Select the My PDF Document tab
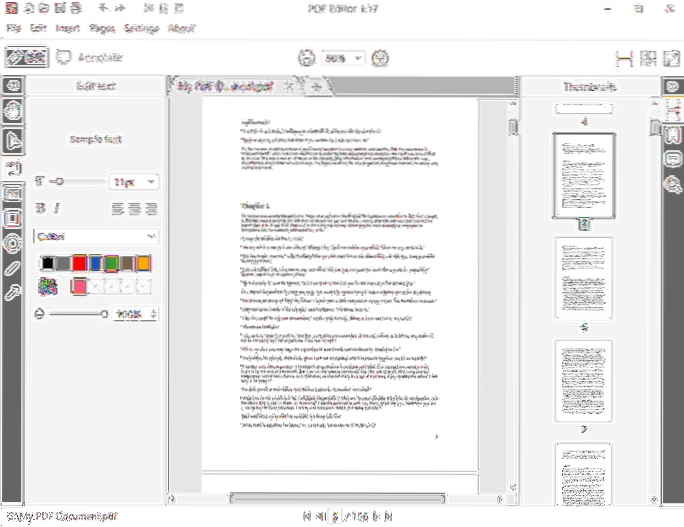Screen dimensions: 684x527 coord(226,86)
